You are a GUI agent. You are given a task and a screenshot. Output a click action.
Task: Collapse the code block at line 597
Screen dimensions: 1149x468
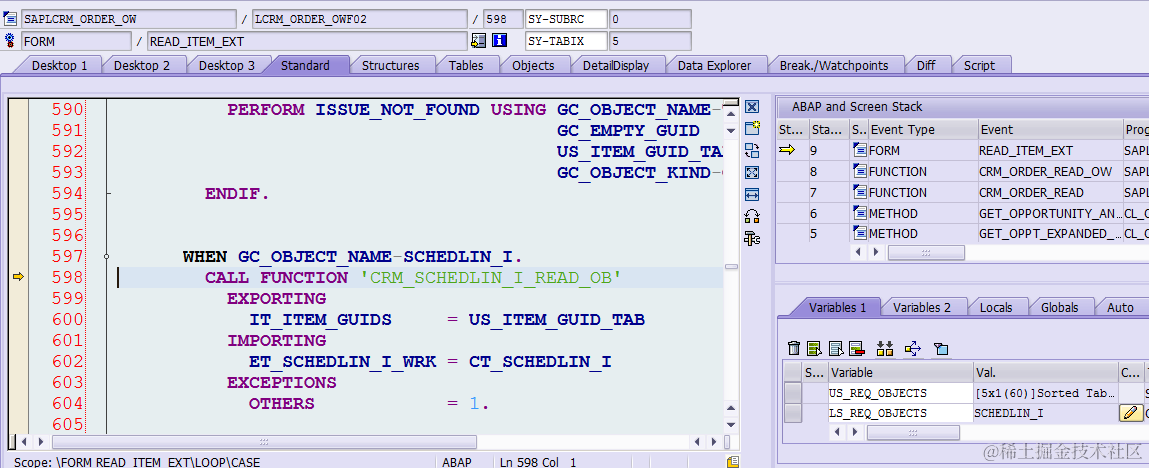click(x=107, y=256)
